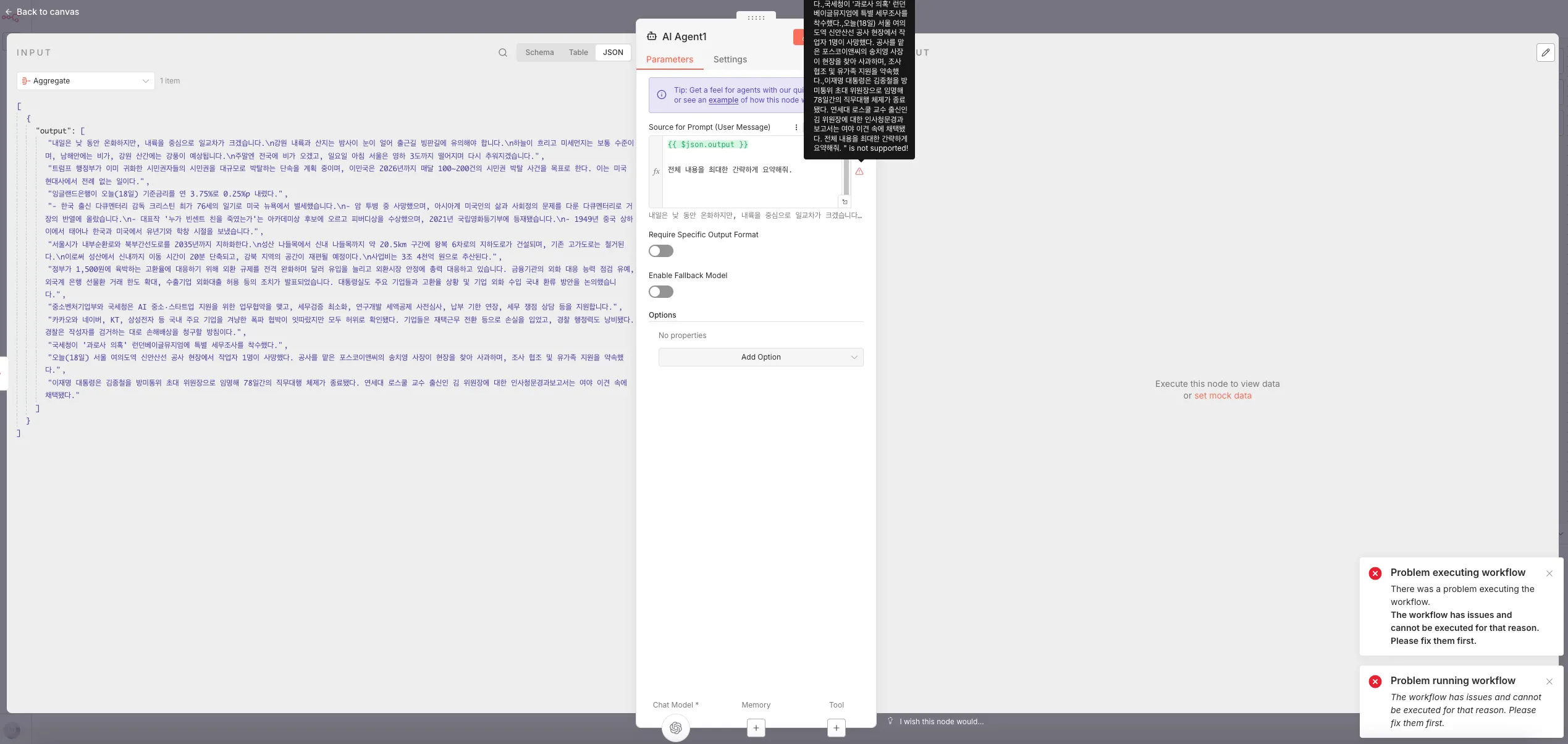Viewport: 1568px width, 744px height.
Task: Add a Tool sub-node with the plus icon
Action: (x=837, y=728)
